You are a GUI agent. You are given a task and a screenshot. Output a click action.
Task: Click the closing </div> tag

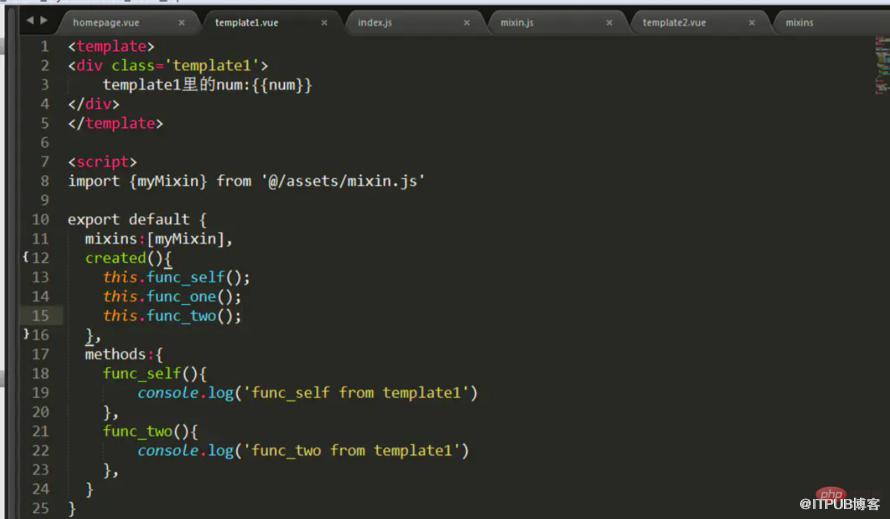(x=94, y=104)
